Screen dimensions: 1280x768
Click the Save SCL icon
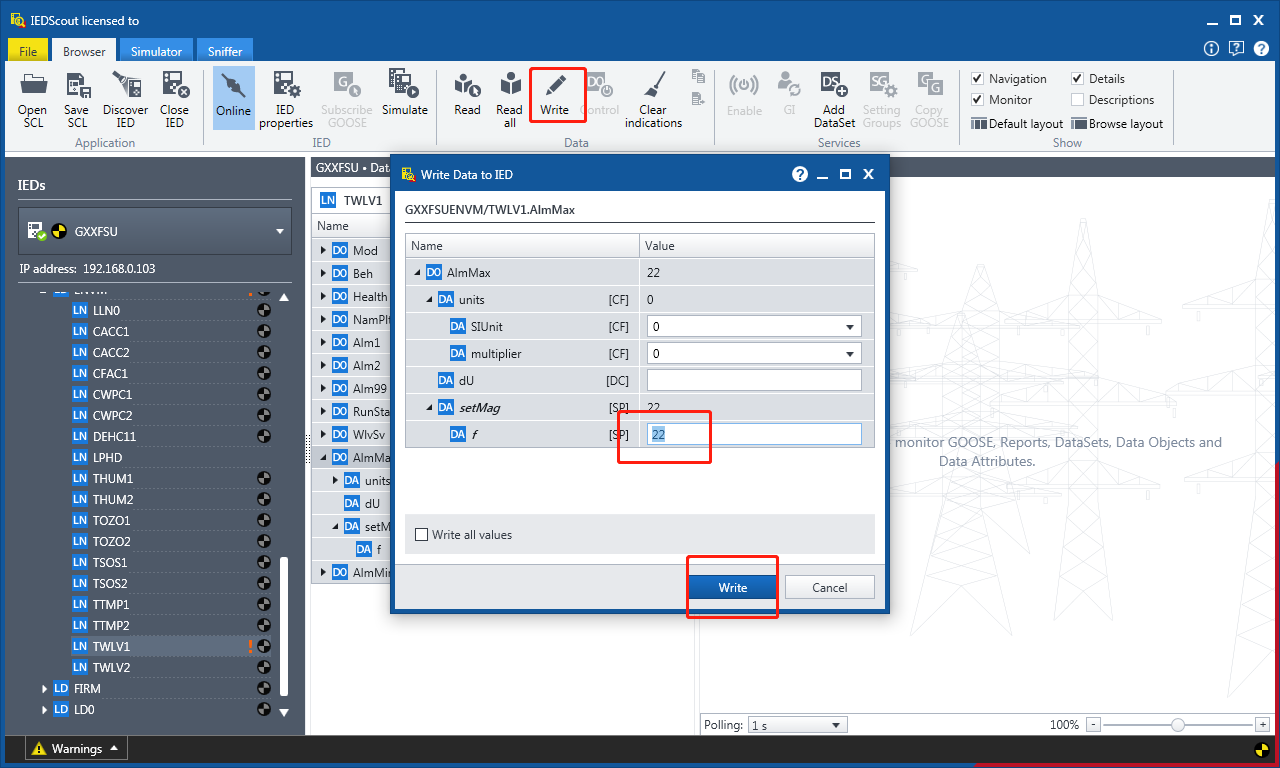coord(77,87)
